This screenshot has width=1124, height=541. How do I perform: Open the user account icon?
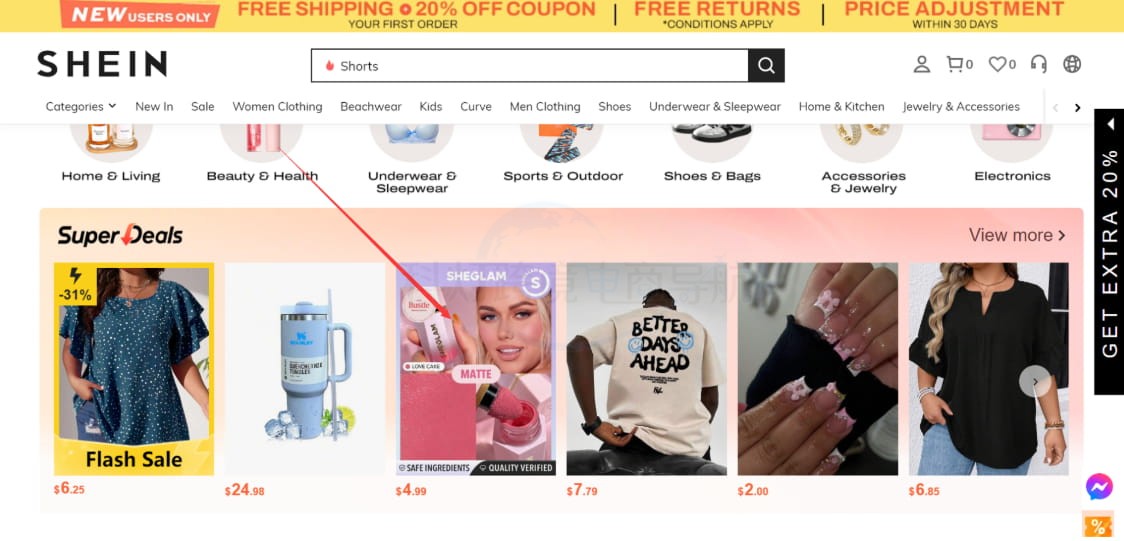tap(921, 64)
